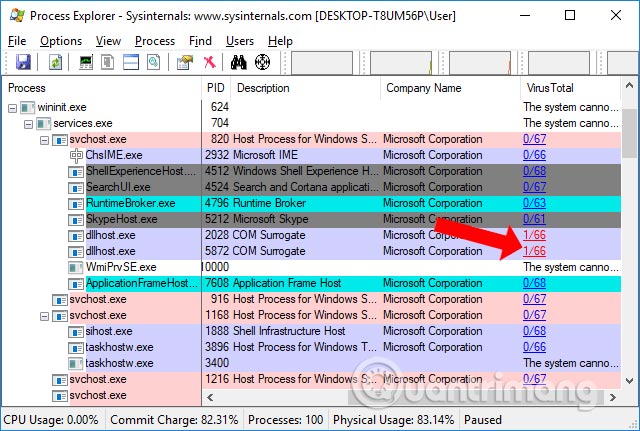640x431 pixels.
Task: Click the Process Explorer title bar app icon
Action: [x=17, y=16]
